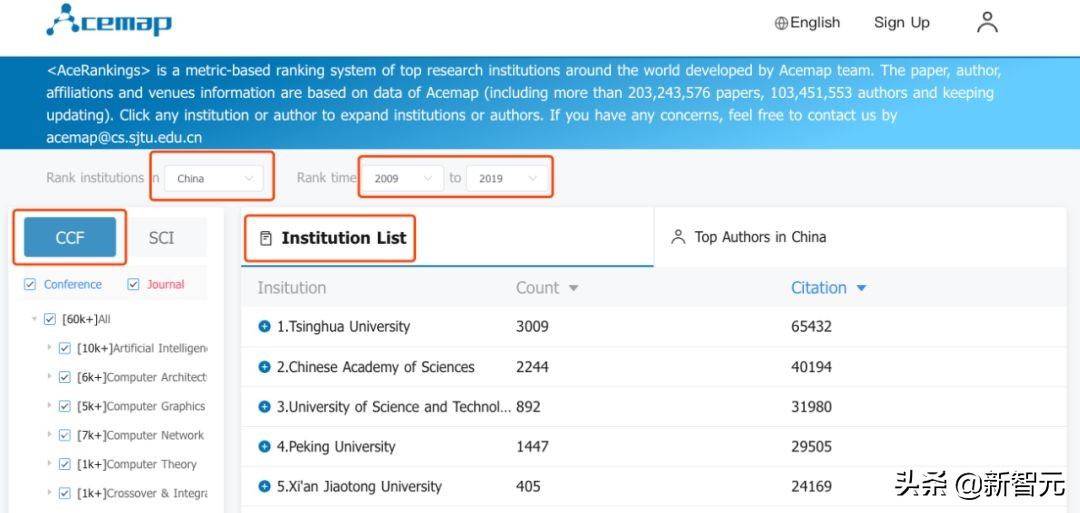Click the Citation column header

818,288
